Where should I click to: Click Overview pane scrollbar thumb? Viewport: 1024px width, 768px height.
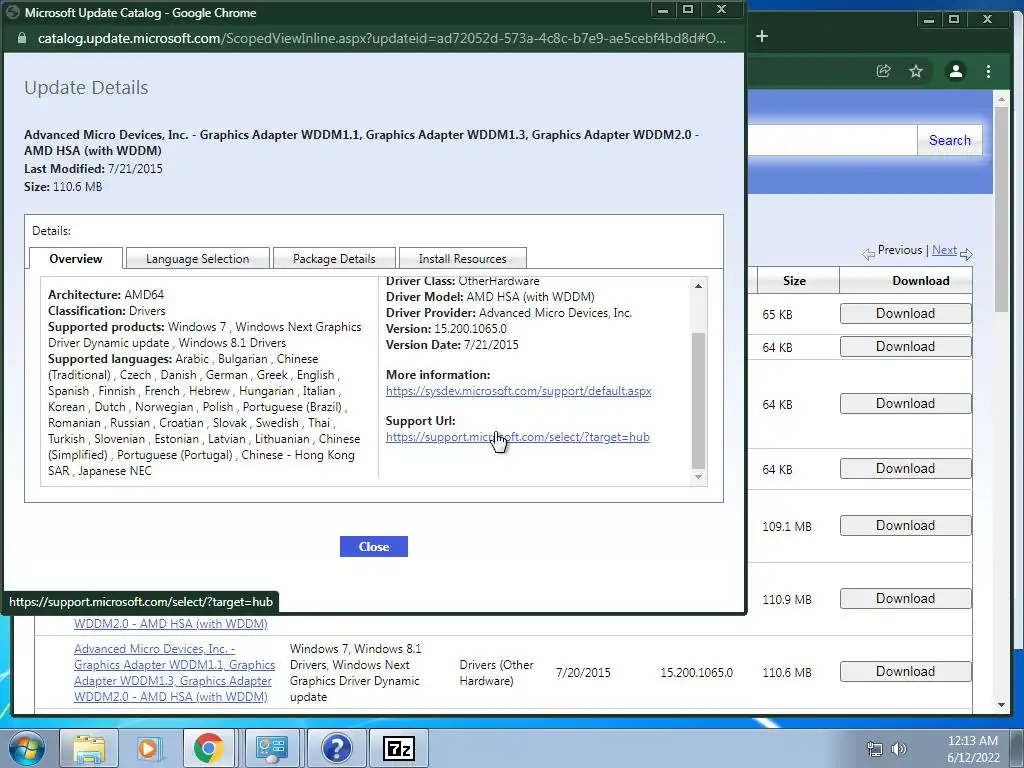point(698,400)
